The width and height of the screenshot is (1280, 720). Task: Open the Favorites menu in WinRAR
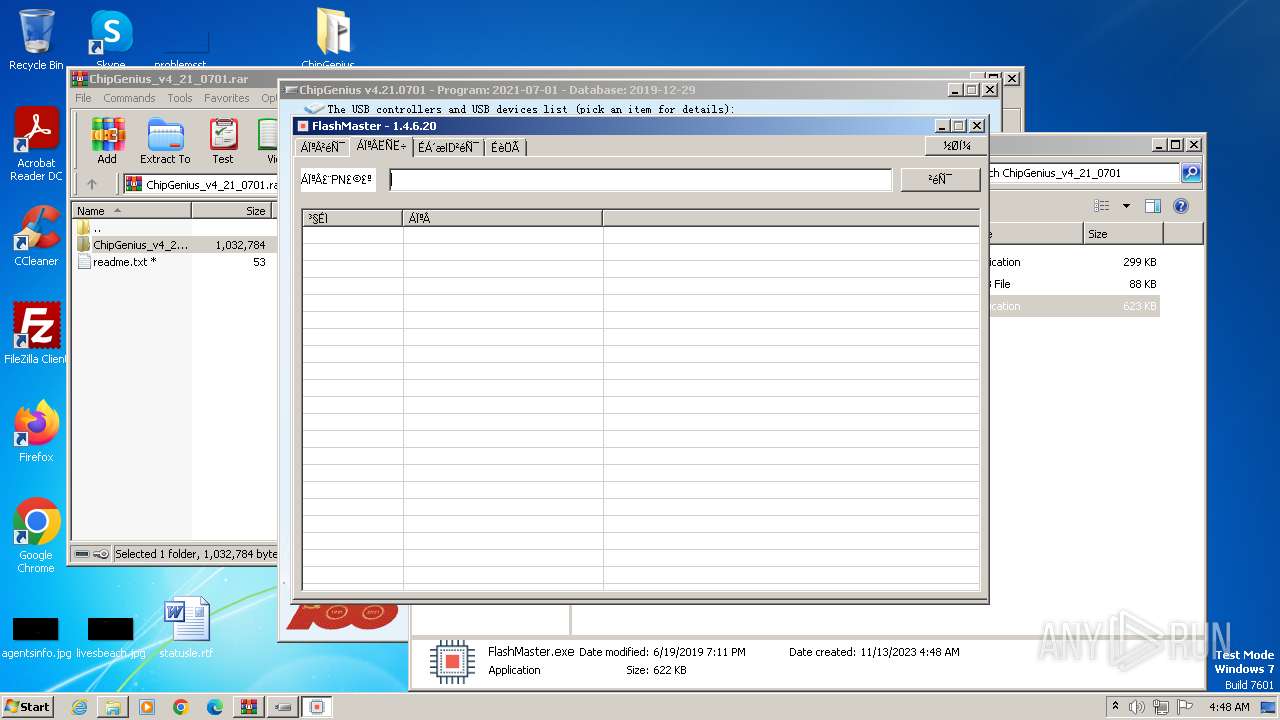point(227,98)
